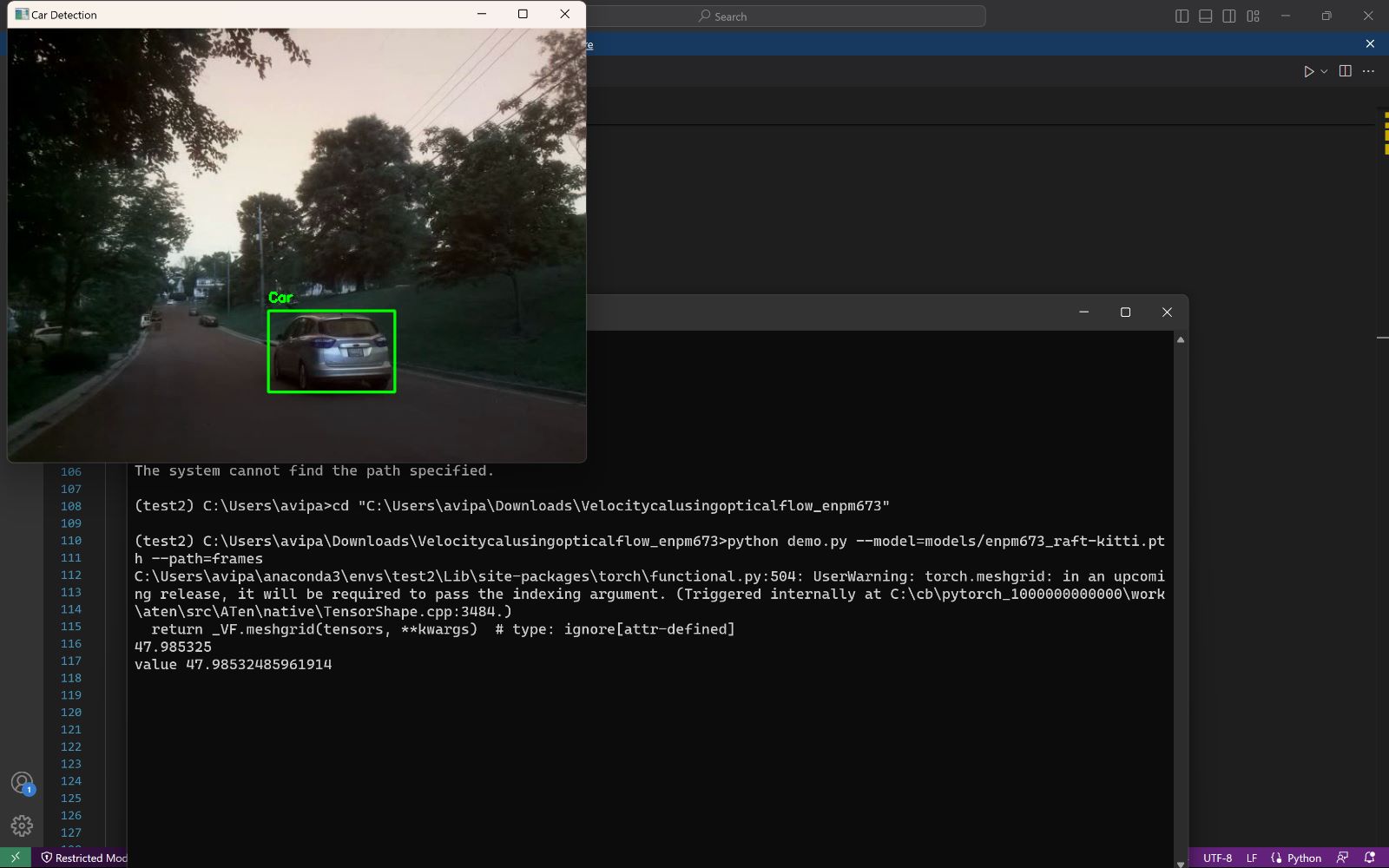Change the LF line ending indicator
The width and height of the screenshot is (1389, 868).
pos(1251,858)
